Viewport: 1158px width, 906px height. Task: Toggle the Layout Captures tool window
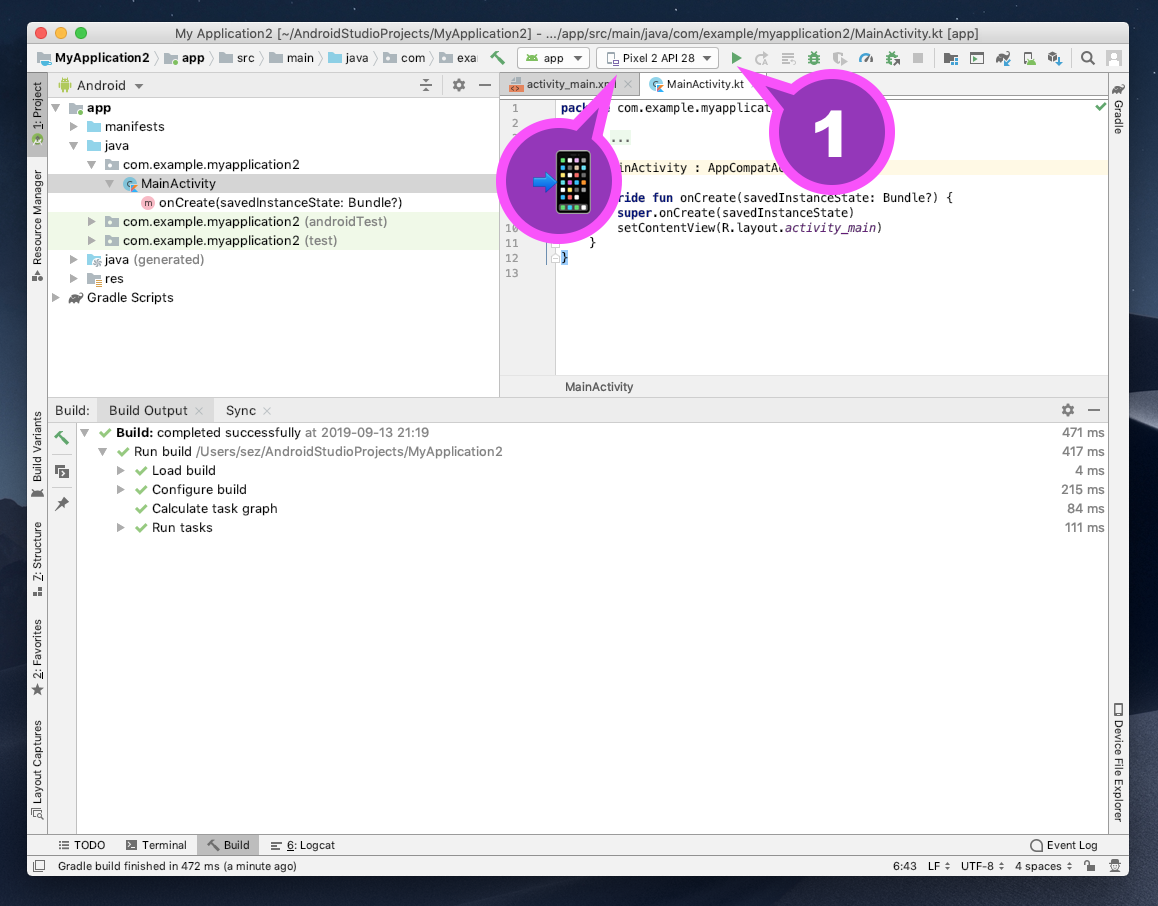point(38,769)
